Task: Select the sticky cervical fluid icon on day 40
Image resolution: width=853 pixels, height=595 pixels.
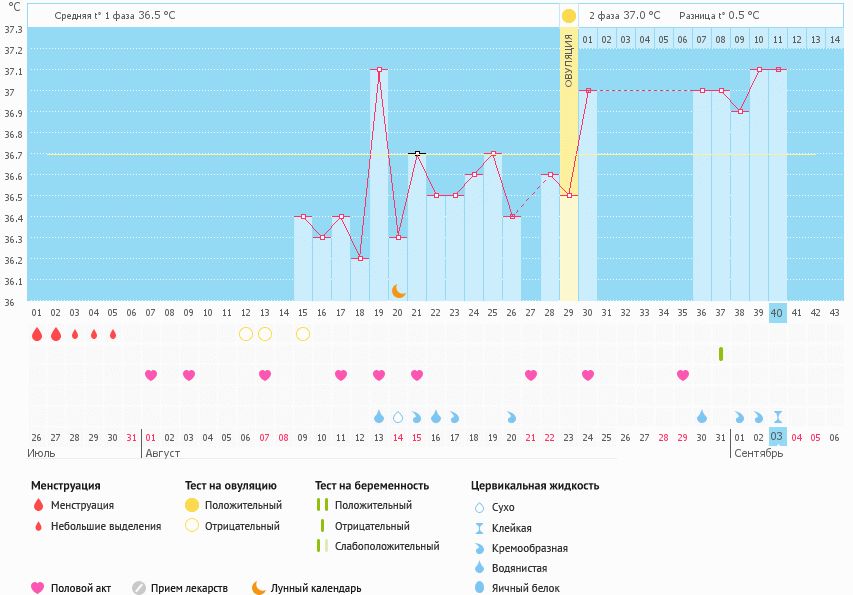Action: point(778,417)
